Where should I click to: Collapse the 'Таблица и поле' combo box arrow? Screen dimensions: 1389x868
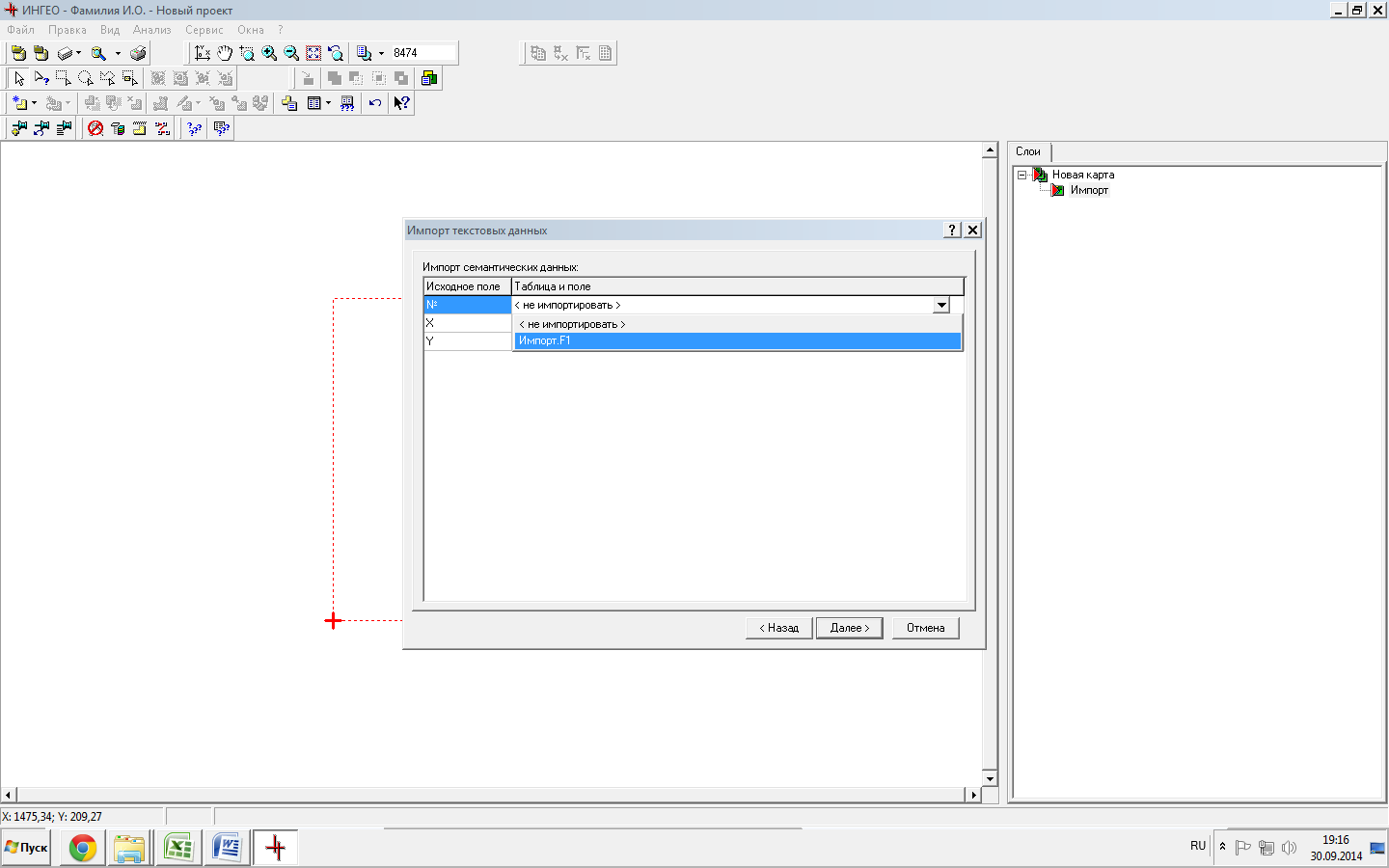(941, 305)
